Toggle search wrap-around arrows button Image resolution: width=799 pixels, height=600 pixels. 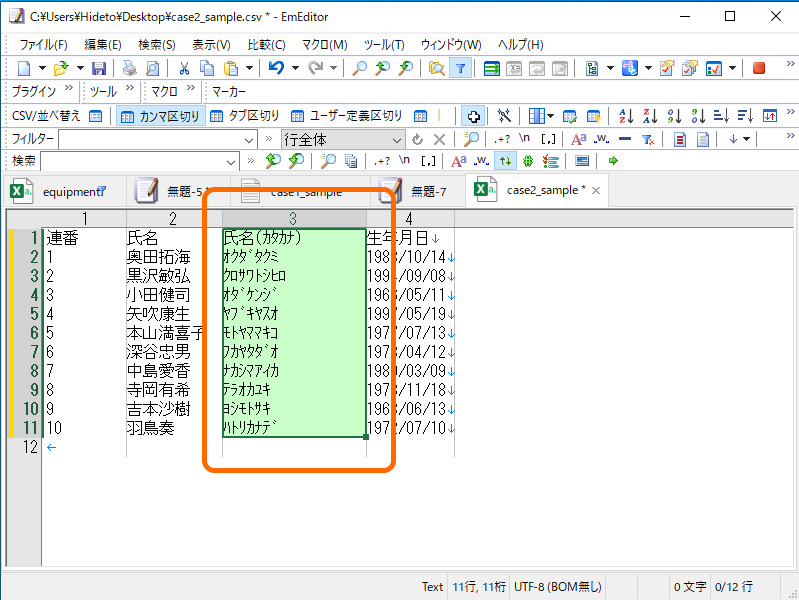click(505, 161)
